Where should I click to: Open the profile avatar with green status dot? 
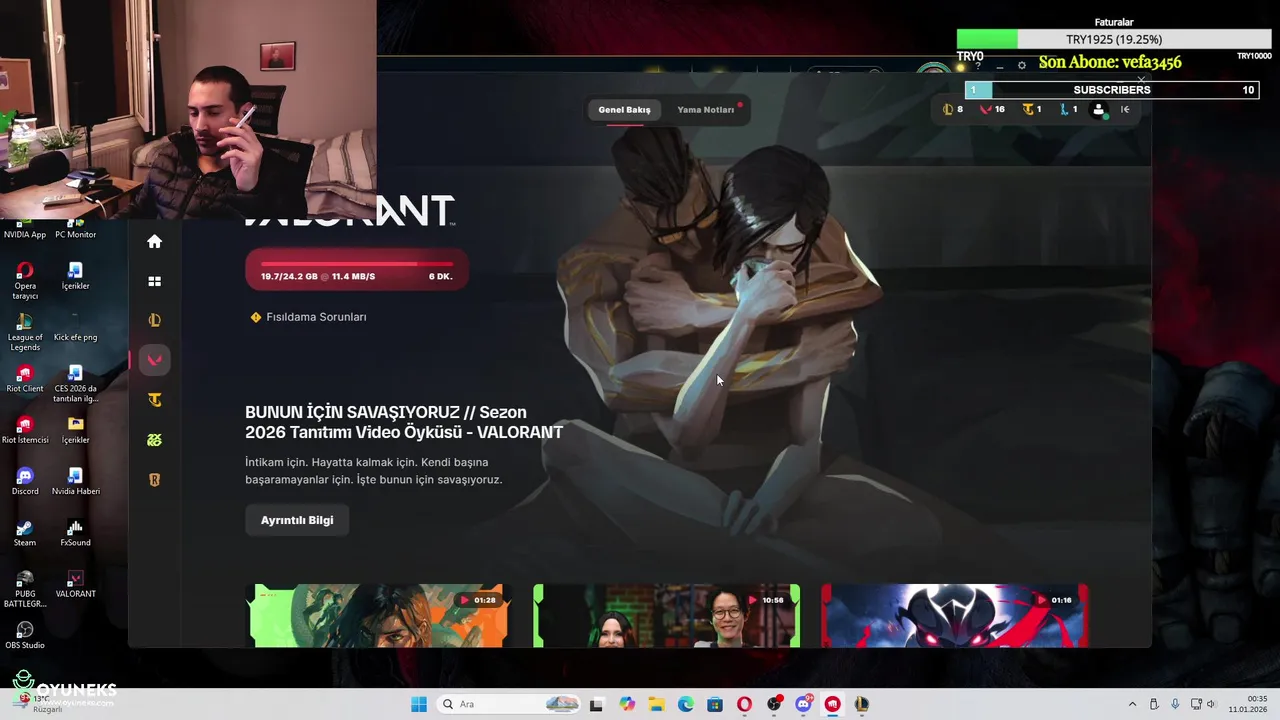tap(1099, 110)
